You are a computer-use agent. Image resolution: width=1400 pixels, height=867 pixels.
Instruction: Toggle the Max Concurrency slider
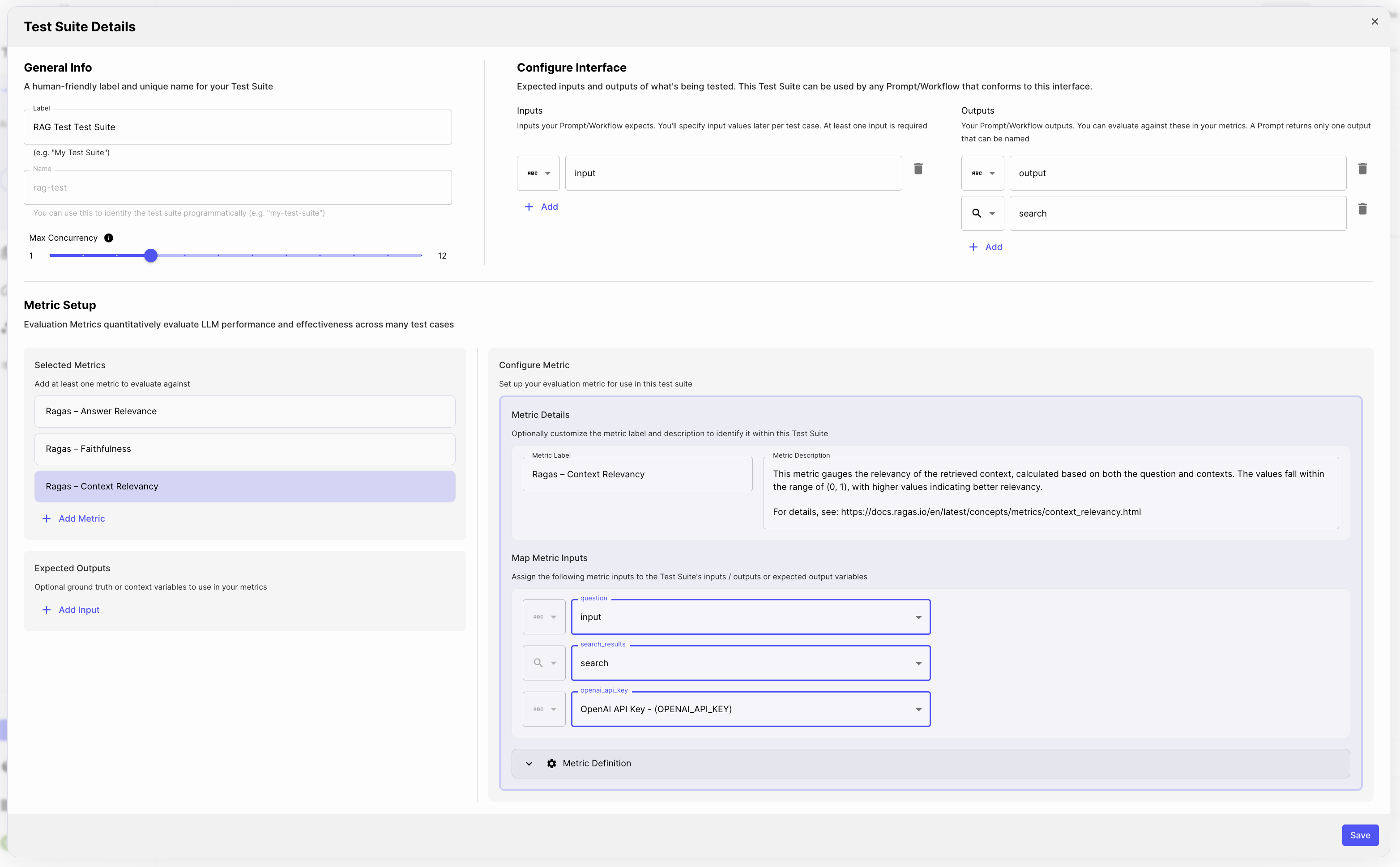click(x=151, y=256)
